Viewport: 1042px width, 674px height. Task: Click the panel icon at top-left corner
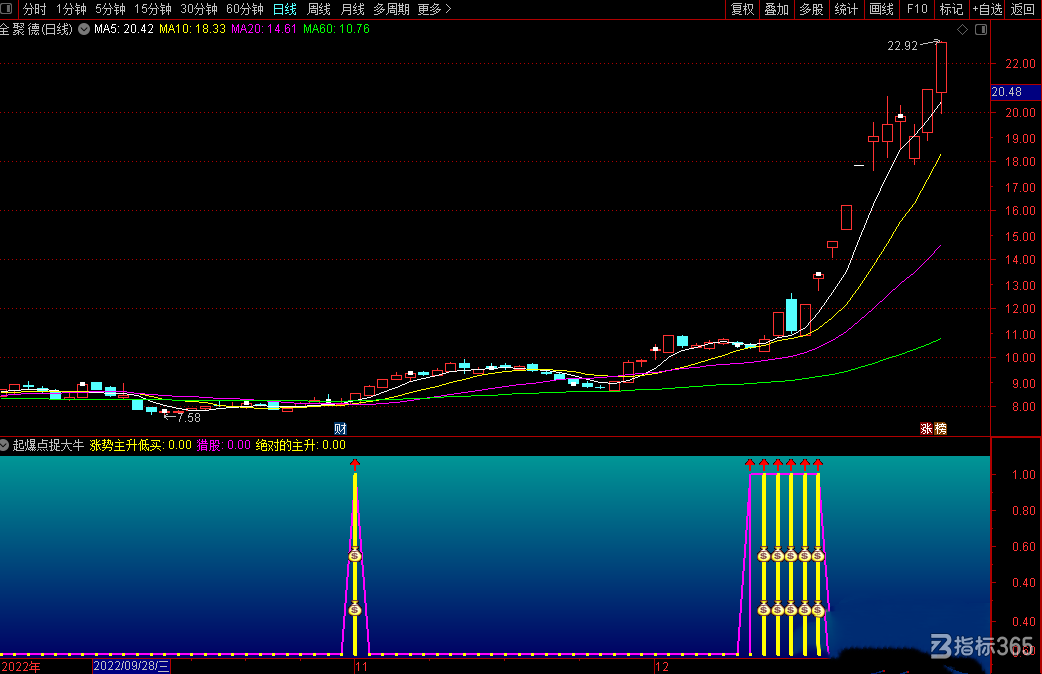pos(7,9)
